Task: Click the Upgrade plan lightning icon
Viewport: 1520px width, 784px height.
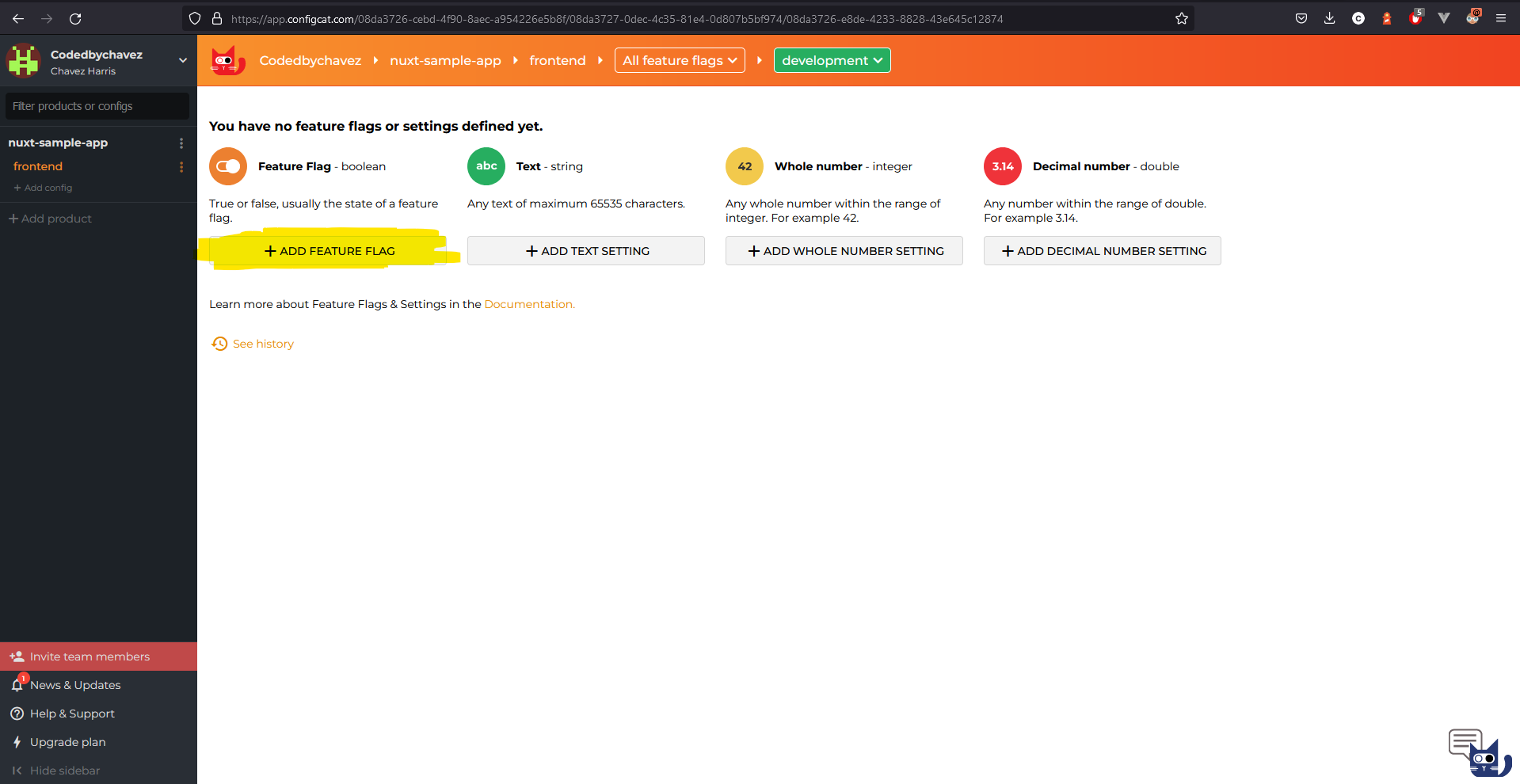Action: coord(17,742)
